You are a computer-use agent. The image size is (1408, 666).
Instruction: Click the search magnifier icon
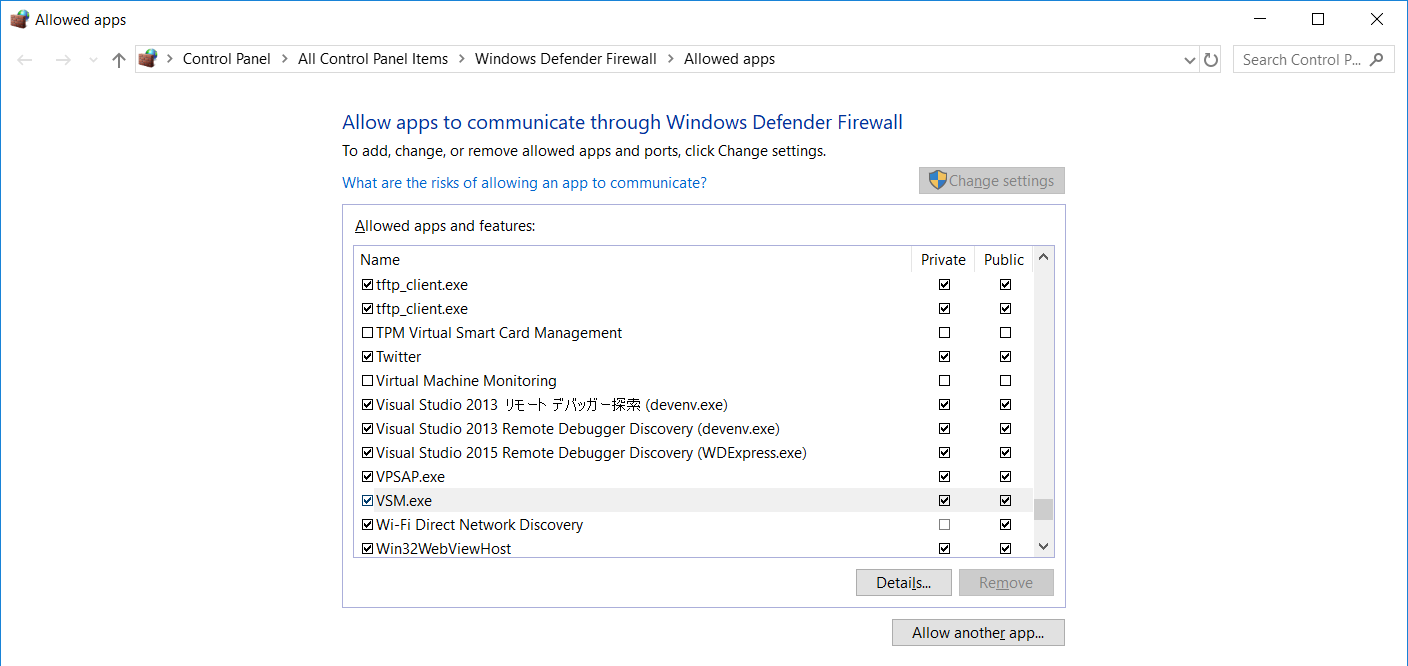pos(1377,59)
